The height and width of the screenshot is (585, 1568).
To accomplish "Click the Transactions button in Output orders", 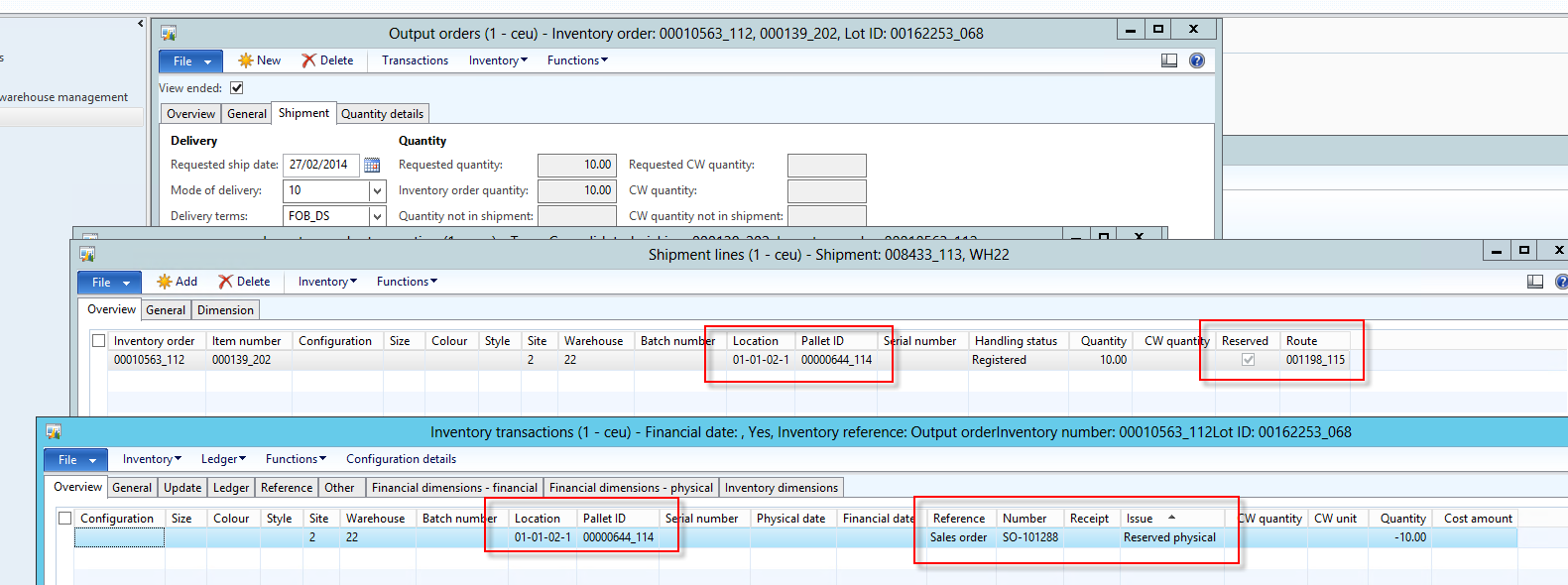I will pyautogui.click(x=415, y=60).
